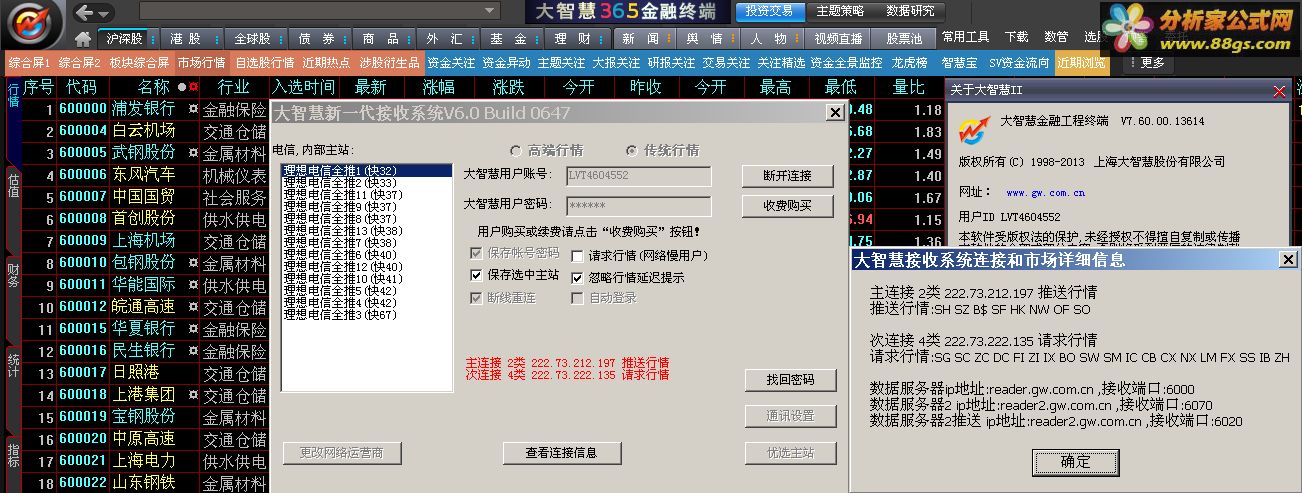Screen dimensions: 1302x493
Task: Click the gray dot icon in 名称 header
Action: (x=181, y=88)
